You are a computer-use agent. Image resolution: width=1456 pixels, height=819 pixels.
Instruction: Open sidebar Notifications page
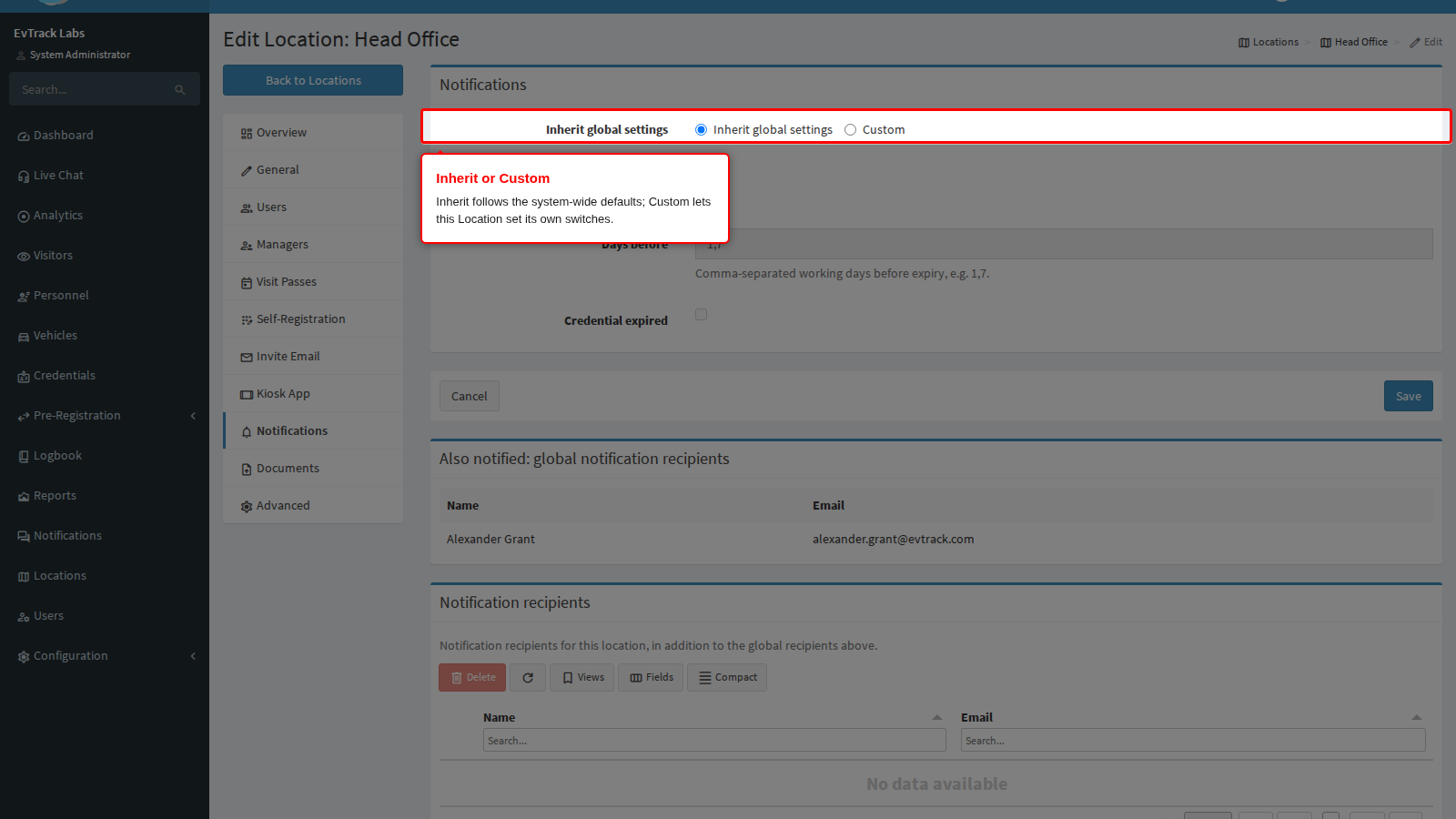[60, 536]
